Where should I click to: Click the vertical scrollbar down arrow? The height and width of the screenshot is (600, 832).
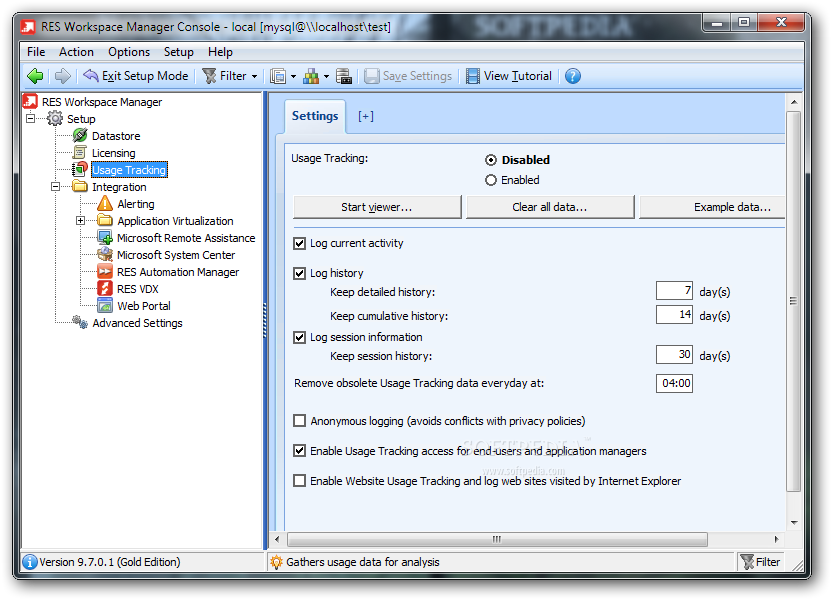tap(794, 523)
